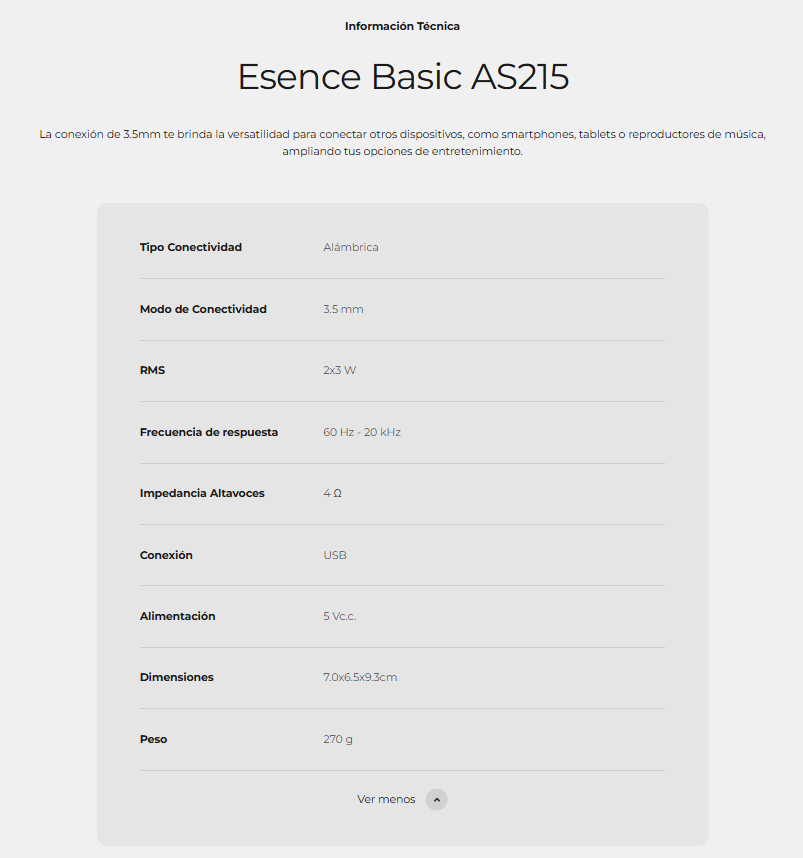
Task: Click the Frecuencia de respuesta label
Action: pos(208,432)
